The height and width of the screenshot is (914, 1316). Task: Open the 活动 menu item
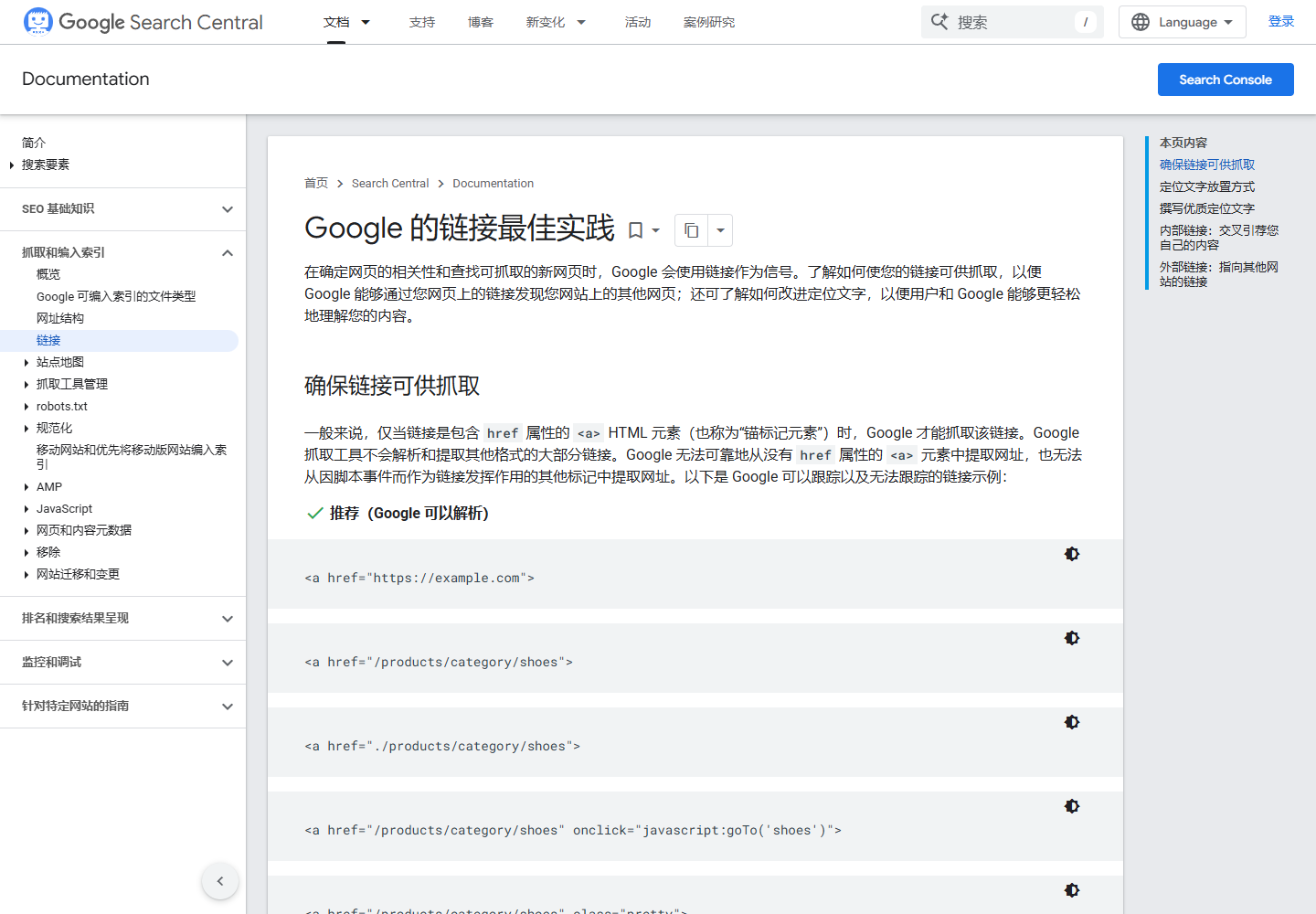(638, 22)
